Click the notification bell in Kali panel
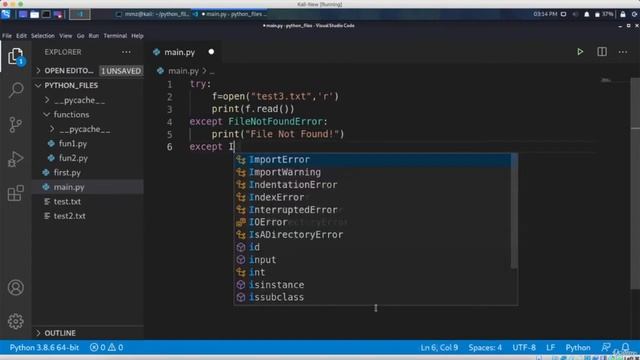640x360 pixels. coord(587,14)
